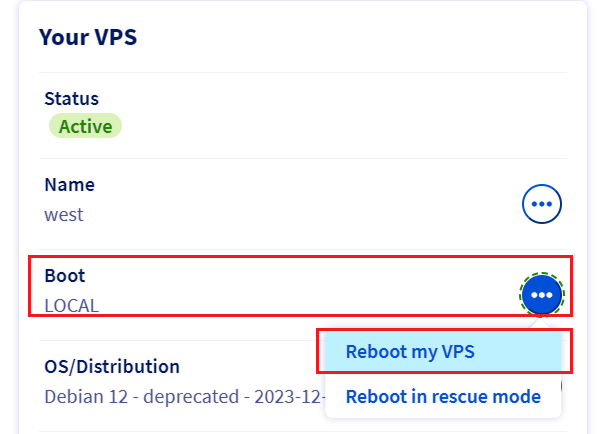Click the partially hidden OS row button

561,386
